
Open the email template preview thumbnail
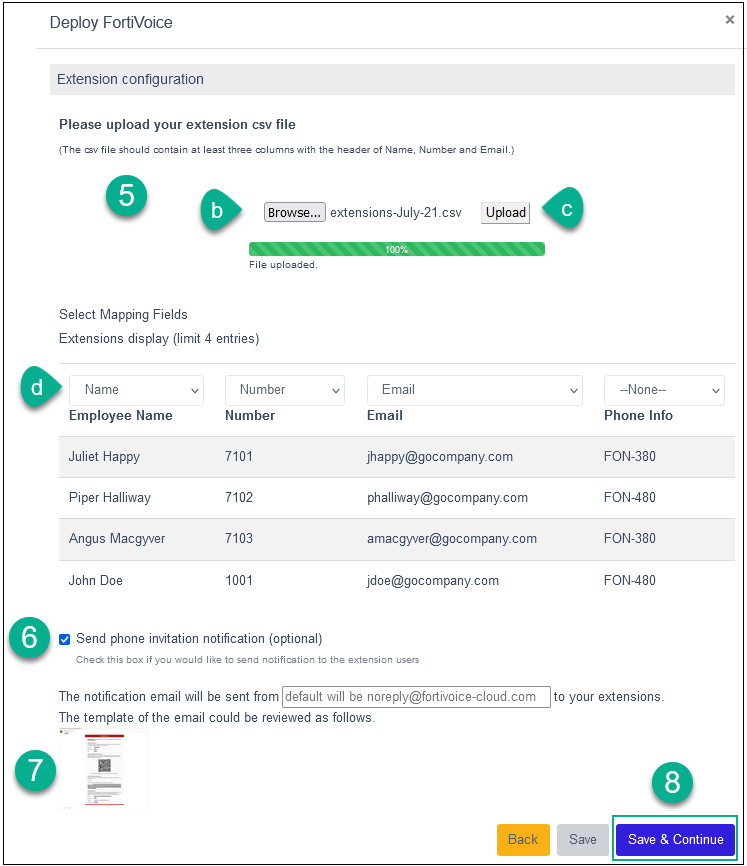pyautogui.click(x=103, y=768)
